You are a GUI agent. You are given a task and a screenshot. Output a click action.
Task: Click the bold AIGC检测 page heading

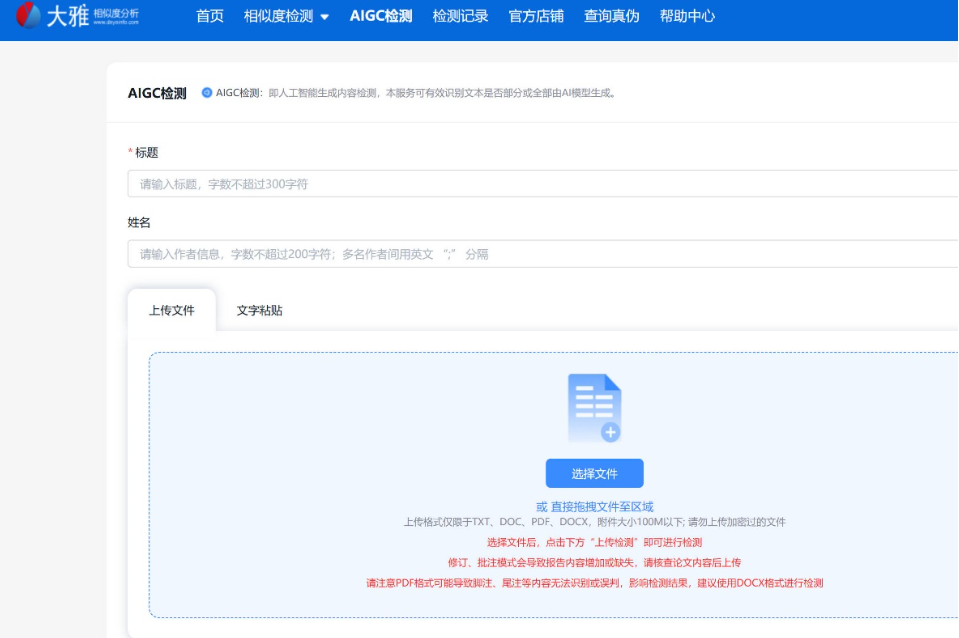tap(157, 93)
